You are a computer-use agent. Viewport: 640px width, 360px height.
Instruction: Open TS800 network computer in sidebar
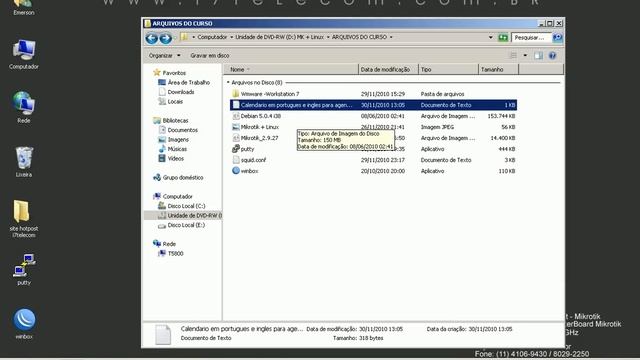(176, 253)
